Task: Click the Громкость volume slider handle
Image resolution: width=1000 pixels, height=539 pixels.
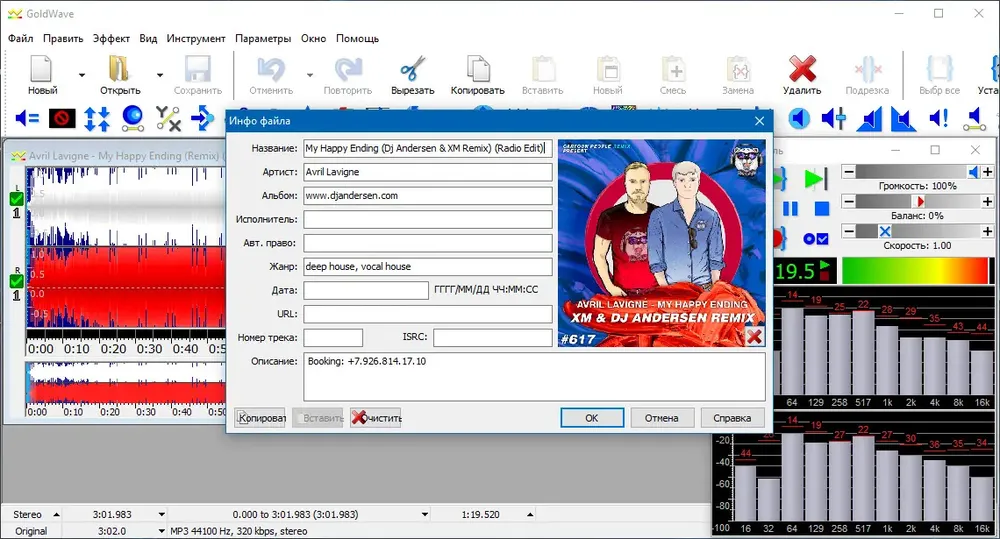Action: pyautogui.click(x=974, y=172)
